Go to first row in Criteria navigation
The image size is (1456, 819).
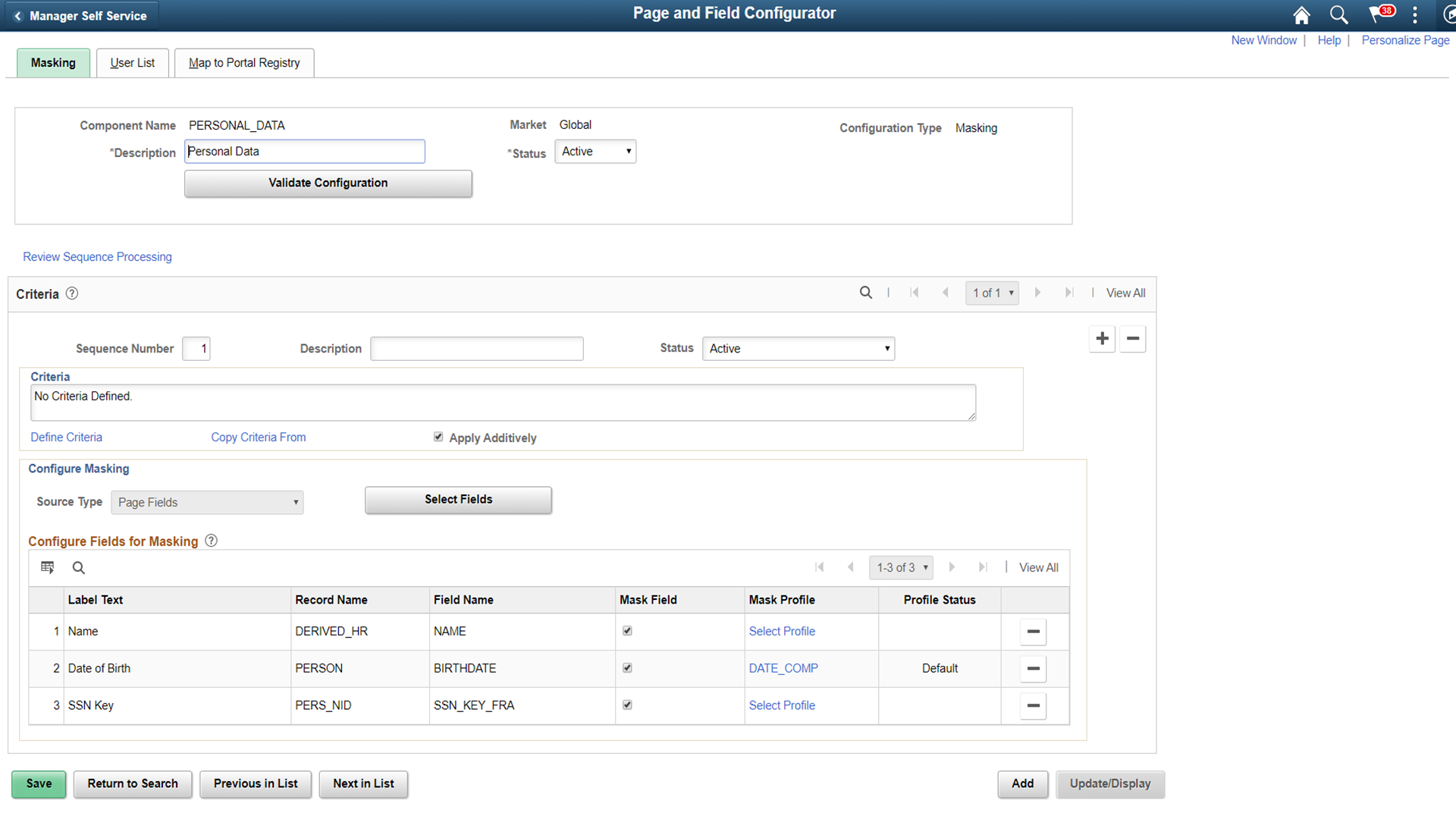(915, 293)
